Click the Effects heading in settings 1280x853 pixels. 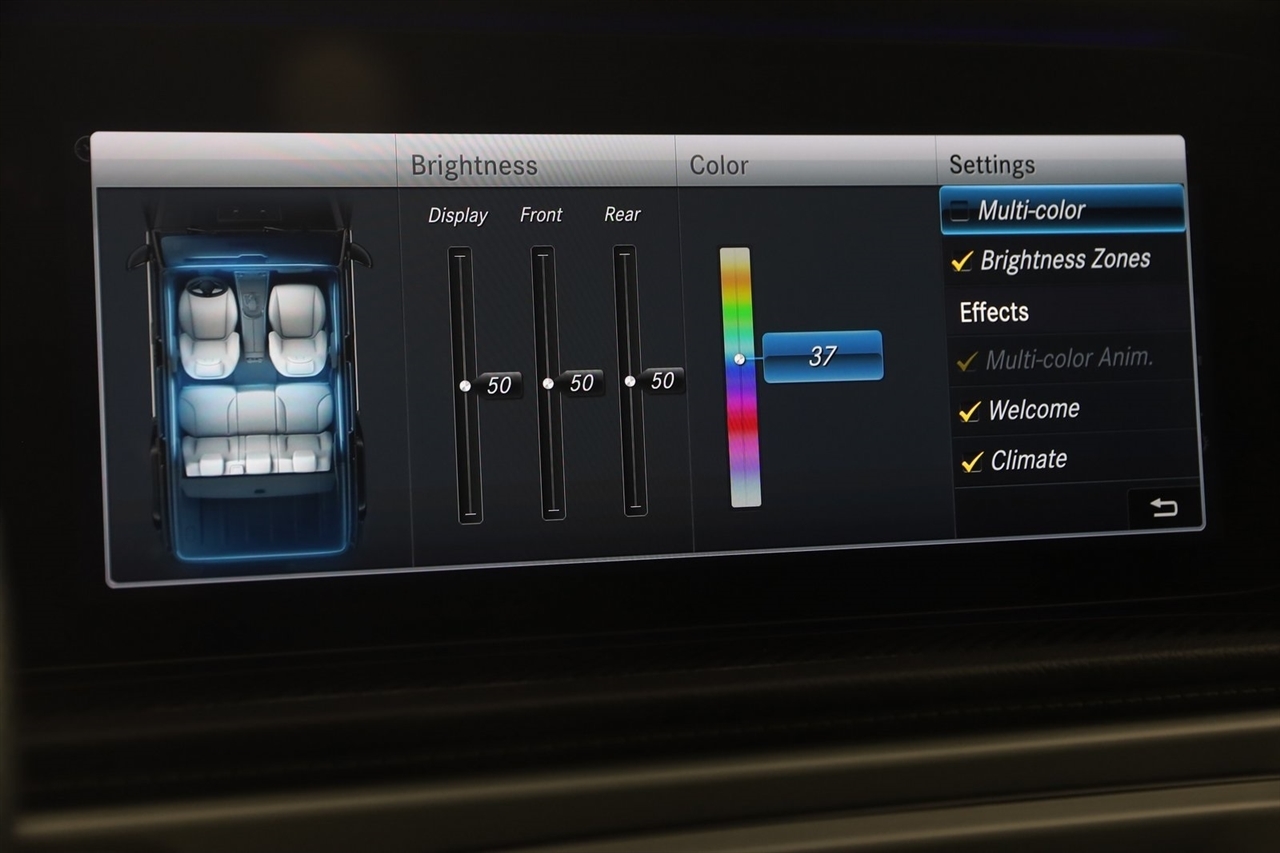994,312
